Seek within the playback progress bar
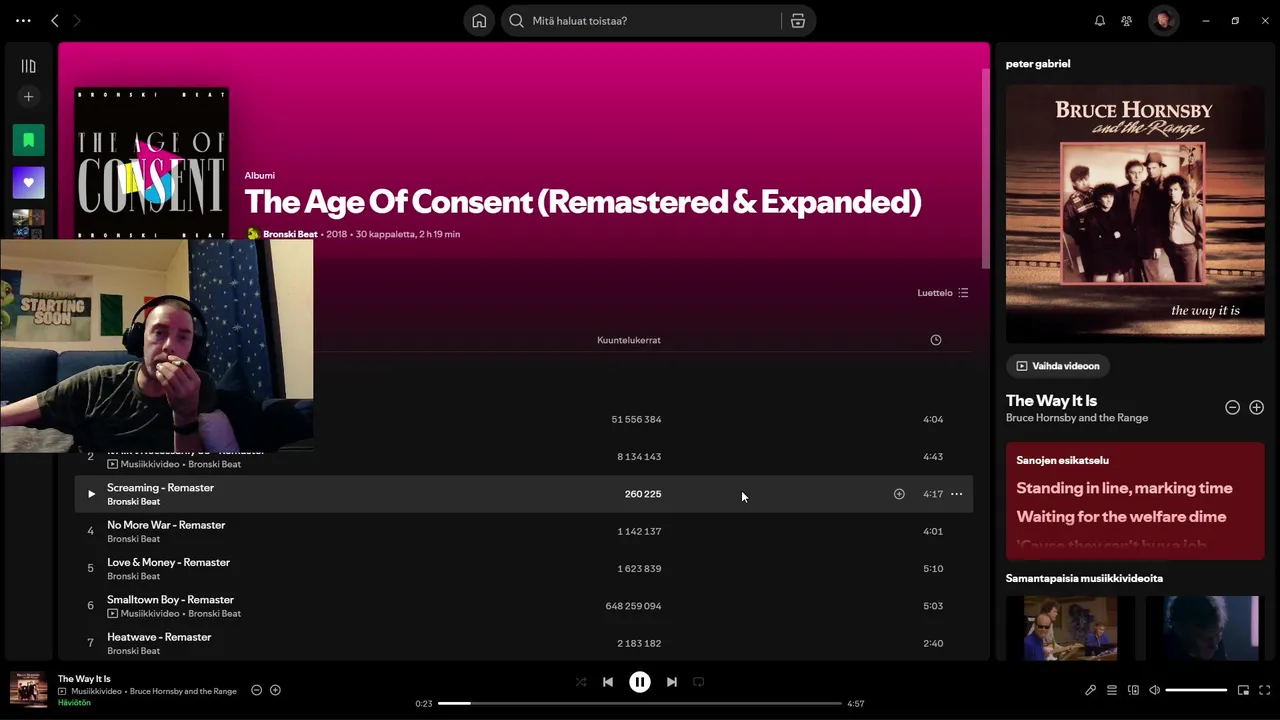 640,703
